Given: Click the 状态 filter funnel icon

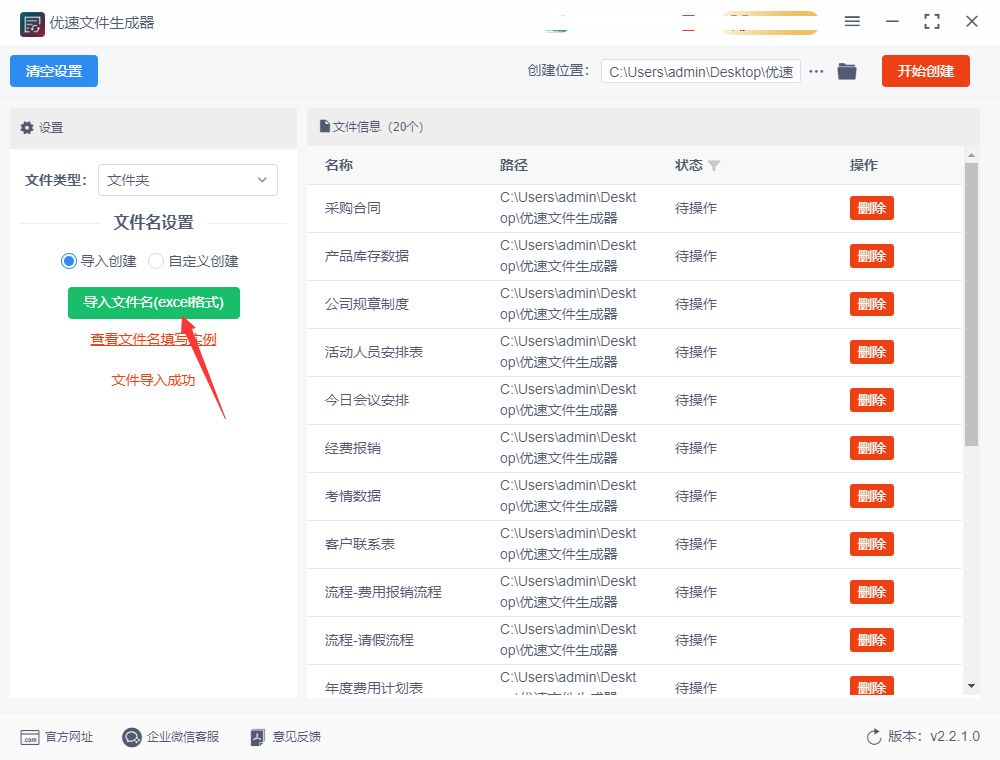Looking at the screenshot, I should coord(714,166).
